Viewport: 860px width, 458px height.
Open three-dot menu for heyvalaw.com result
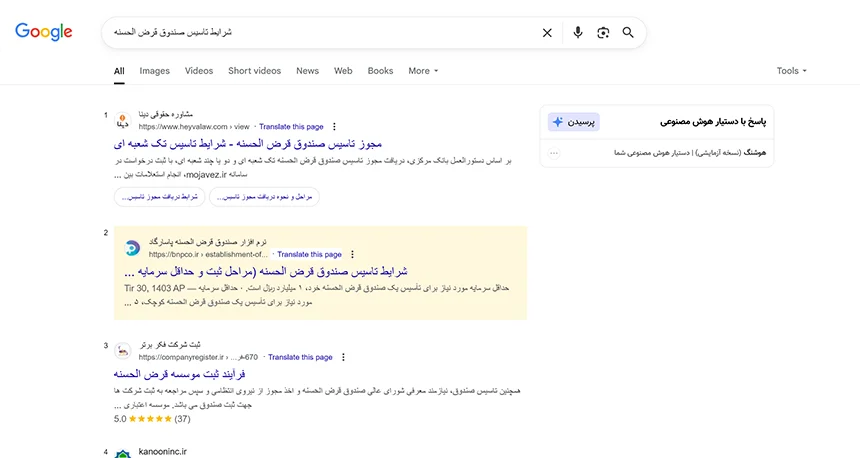coord(333,127)
